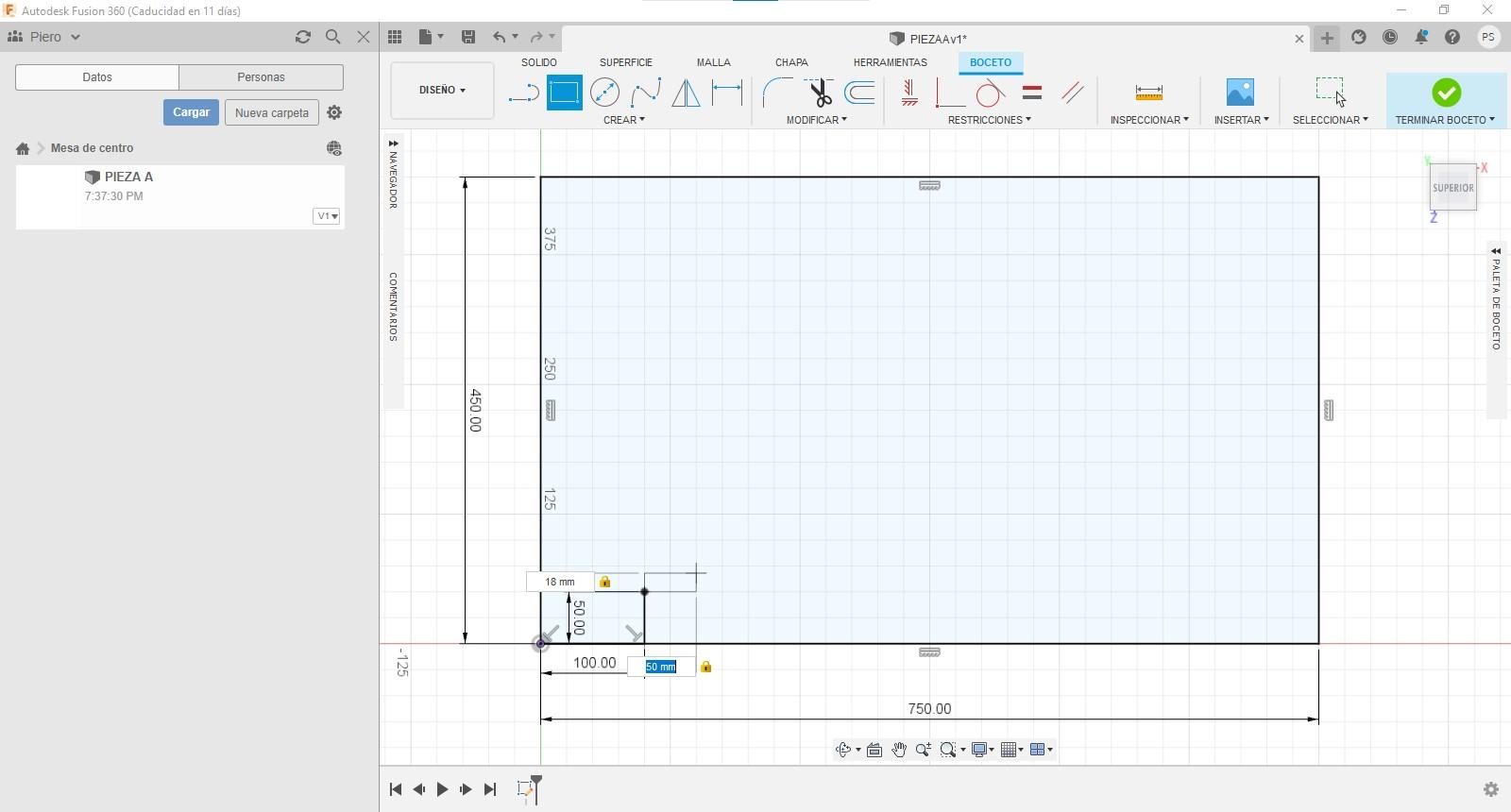Screen dimensions: 1511x812
Task: Open project in web browser globe icon
Action: [334, 148]
